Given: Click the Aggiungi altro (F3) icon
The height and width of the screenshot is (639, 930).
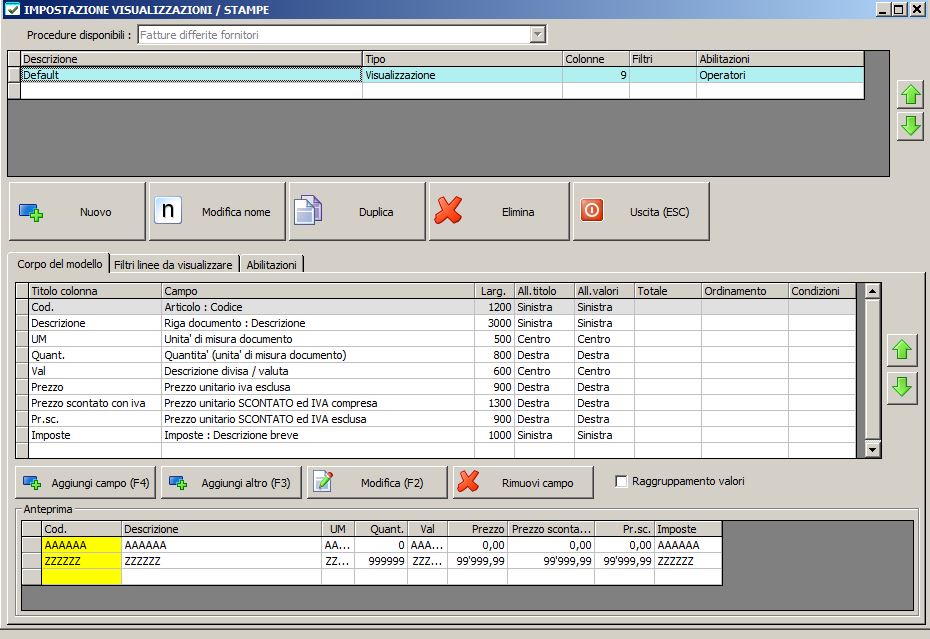Looking at the screenshot, I should coord(178,483).
